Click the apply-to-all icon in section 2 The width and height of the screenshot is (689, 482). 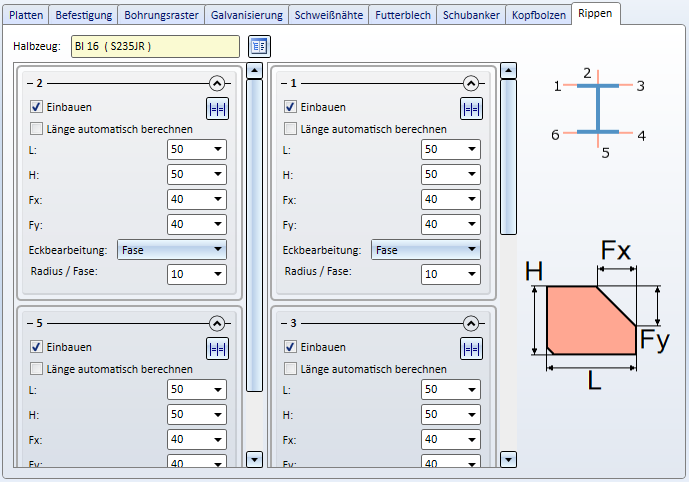point(218,109)
